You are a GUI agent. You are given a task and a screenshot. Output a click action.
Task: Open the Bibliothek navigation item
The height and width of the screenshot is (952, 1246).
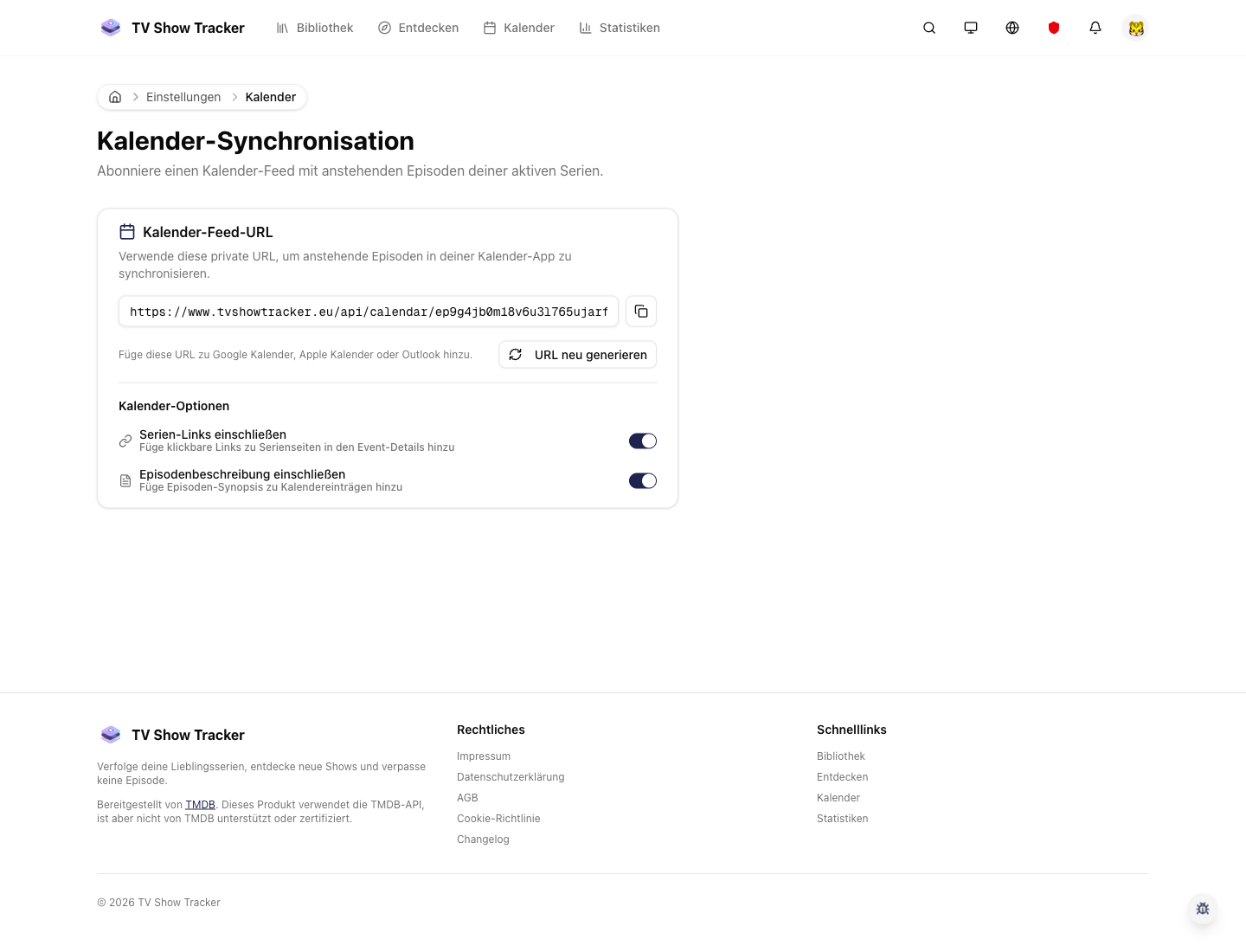point(324,28)
